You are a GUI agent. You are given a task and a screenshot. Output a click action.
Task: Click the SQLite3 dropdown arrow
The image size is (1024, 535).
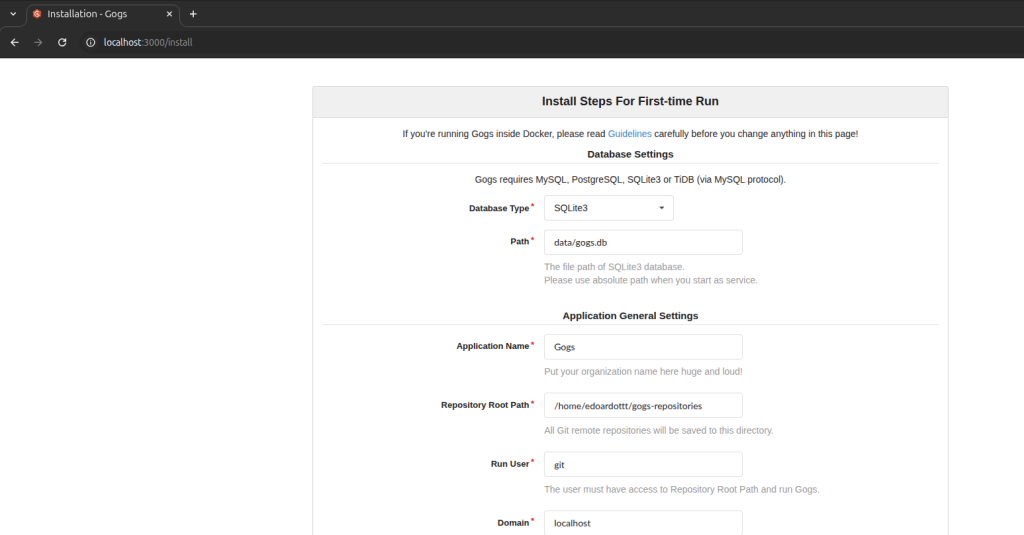662,208
